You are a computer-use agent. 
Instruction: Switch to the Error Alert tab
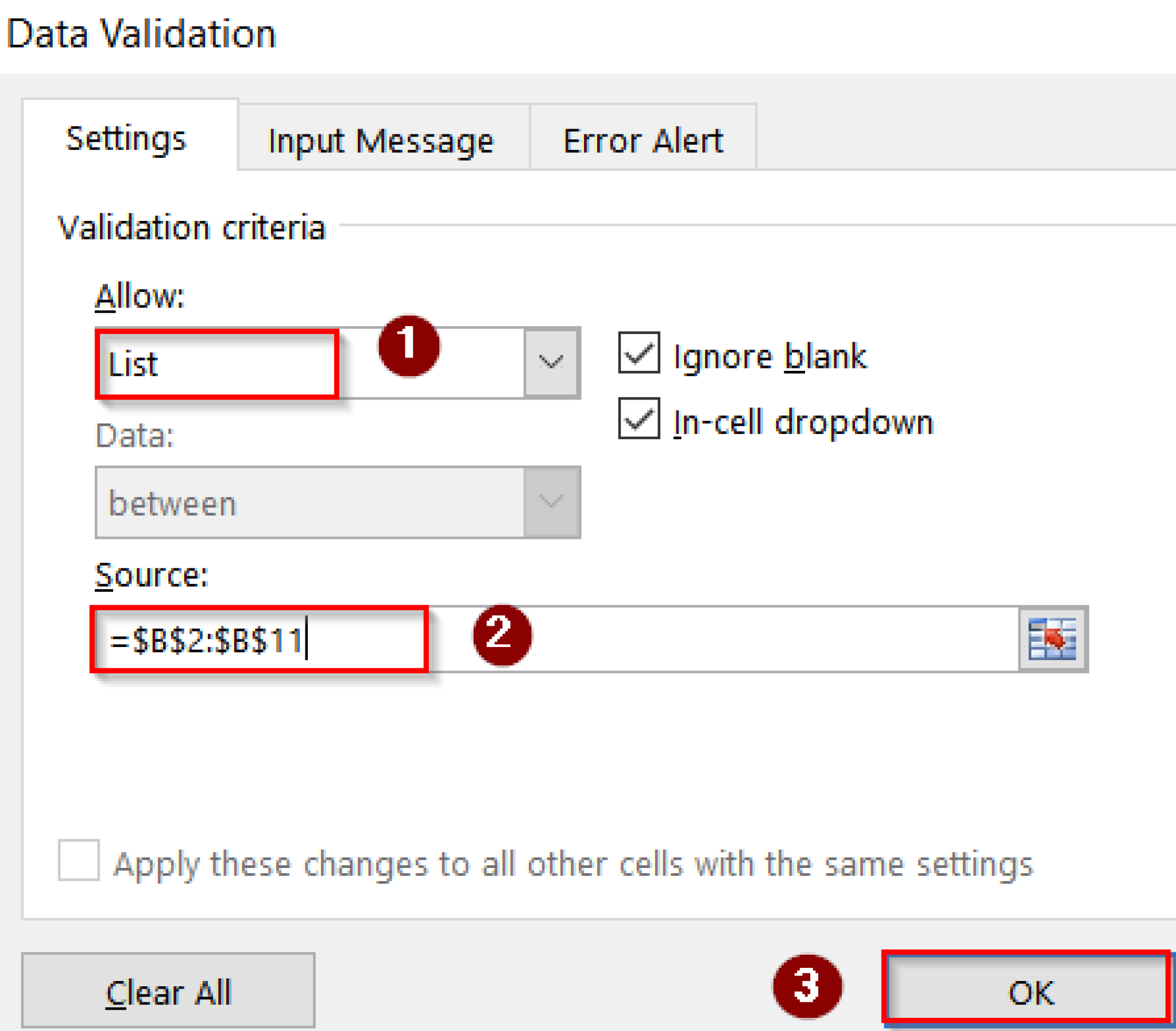[643, 139]
